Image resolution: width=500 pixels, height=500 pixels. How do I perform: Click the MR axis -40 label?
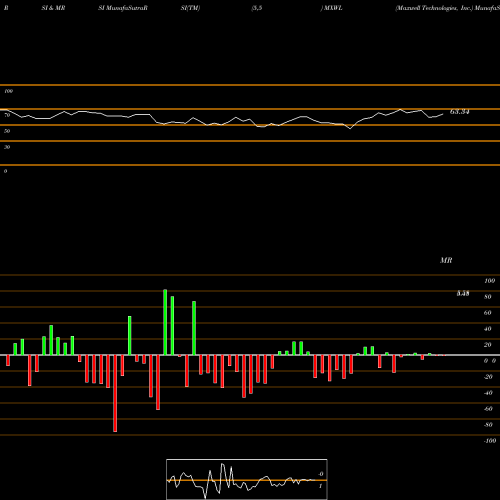coord(488,393)
